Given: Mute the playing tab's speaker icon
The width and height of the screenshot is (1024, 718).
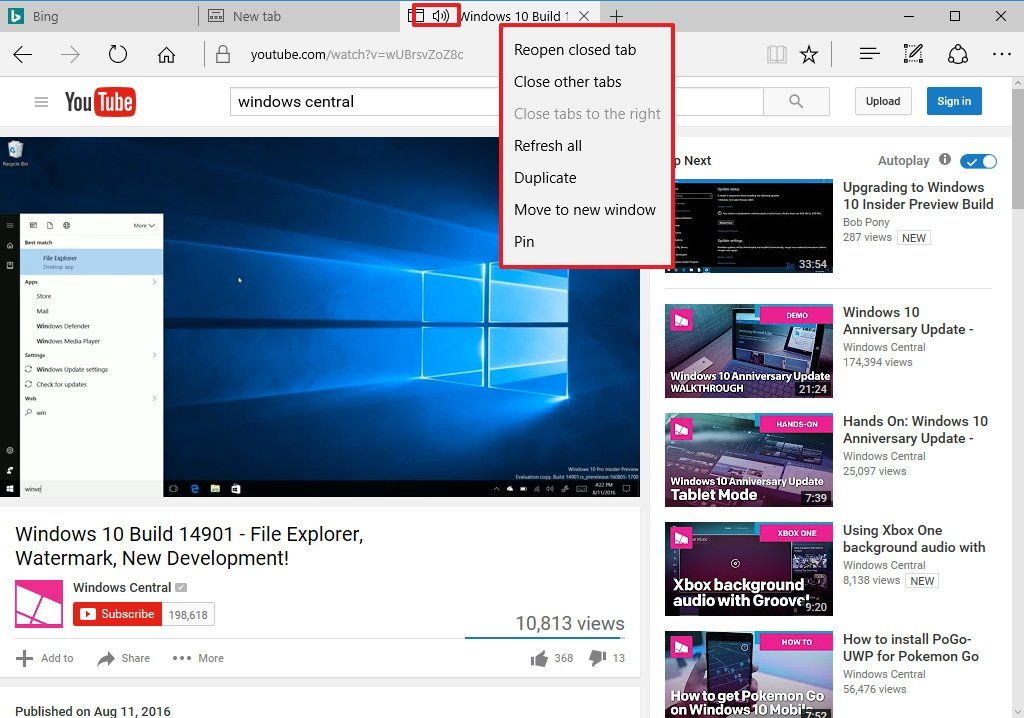Looking at the screenshot, I should [x=440, y=16].
